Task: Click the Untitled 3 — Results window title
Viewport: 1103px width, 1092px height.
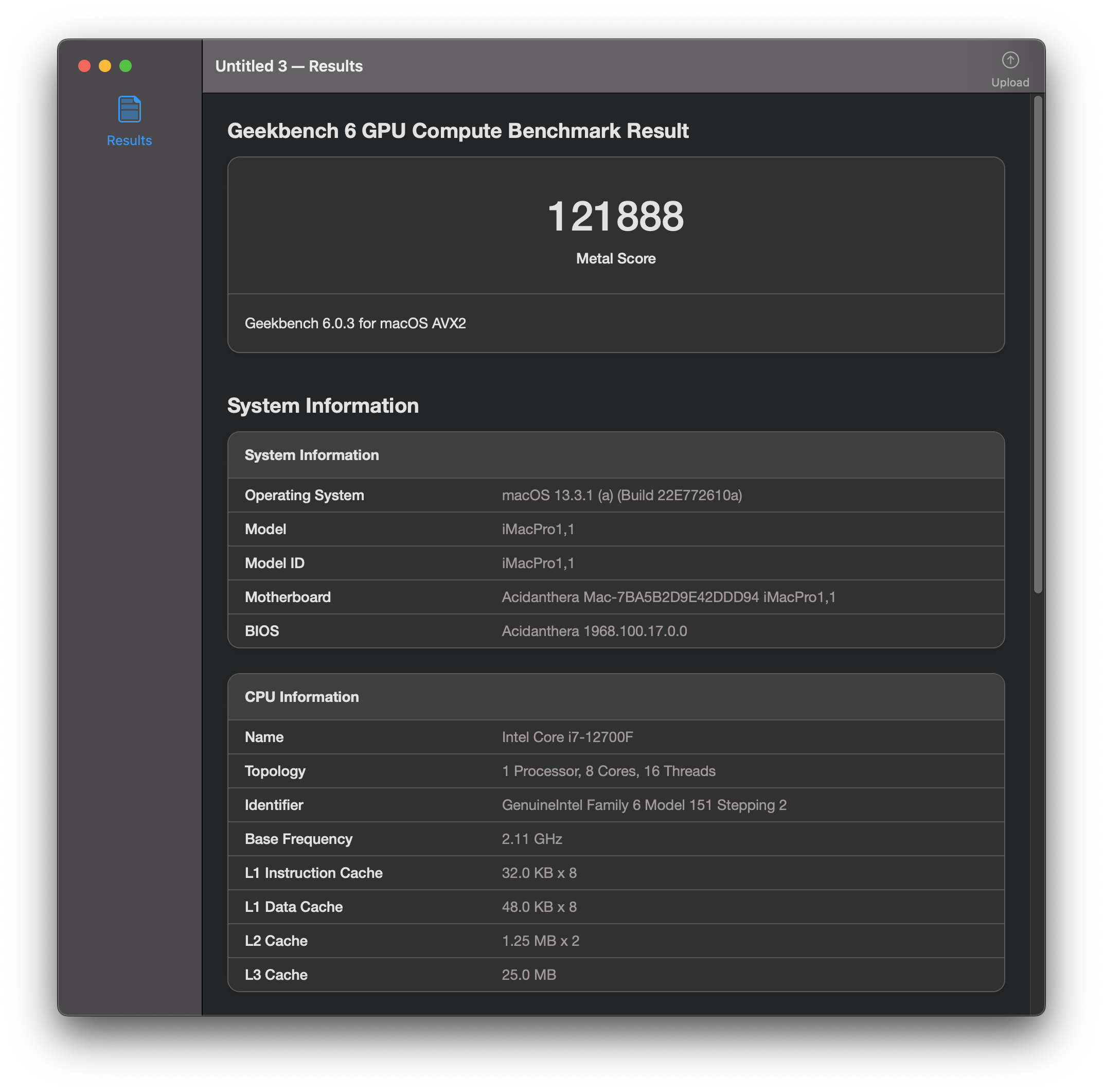Action: (x=289, y=66)
